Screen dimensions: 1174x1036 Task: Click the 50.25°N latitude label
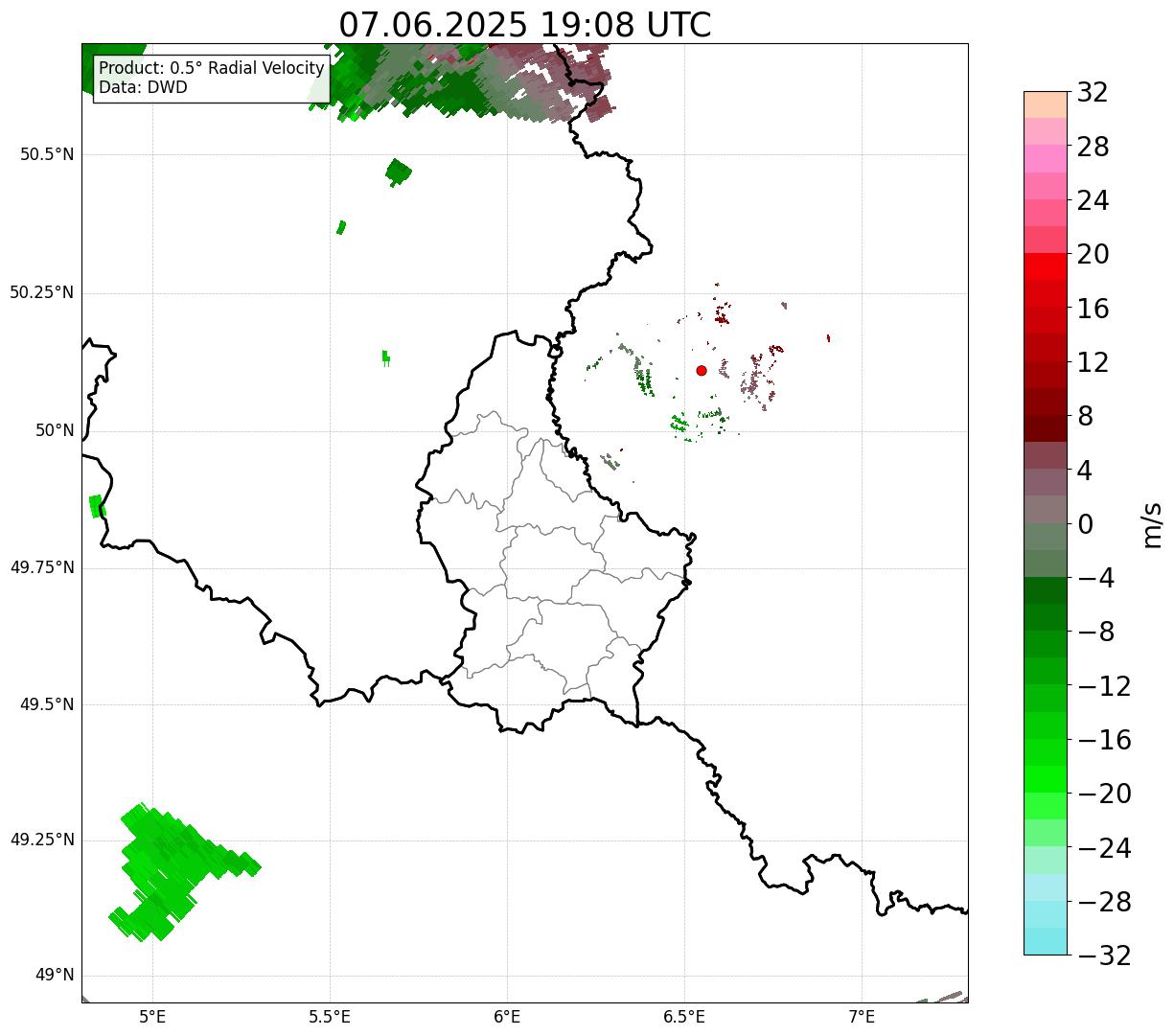[42, 292]
